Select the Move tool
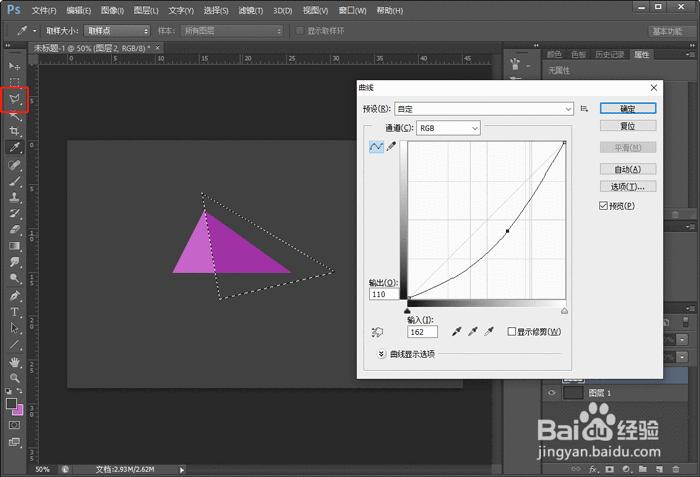Screen dimensions: 700x477 click(14, 67)
